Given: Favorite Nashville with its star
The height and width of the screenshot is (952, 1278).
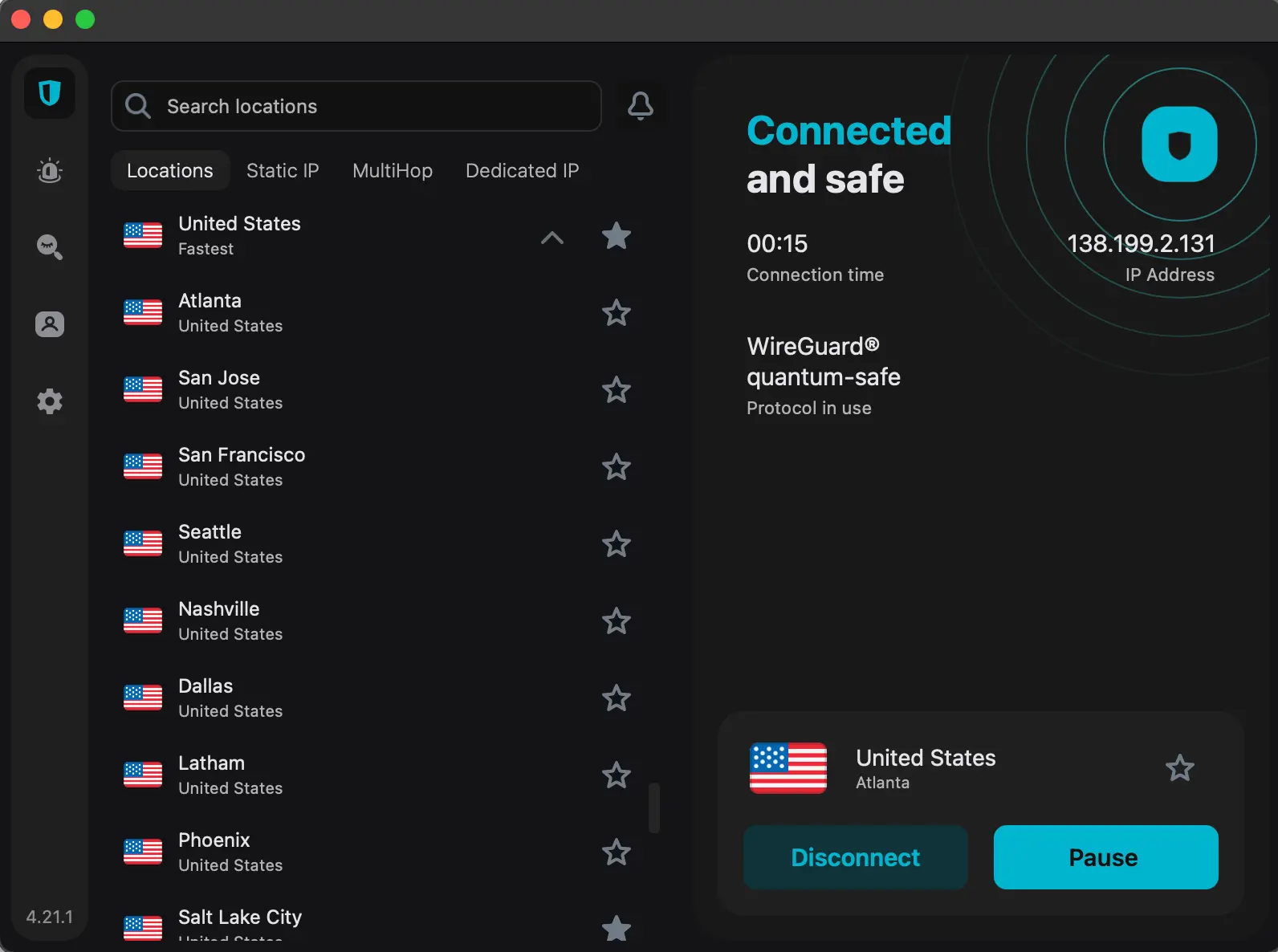Looking at the screenshot, I should tap(617, 620).
